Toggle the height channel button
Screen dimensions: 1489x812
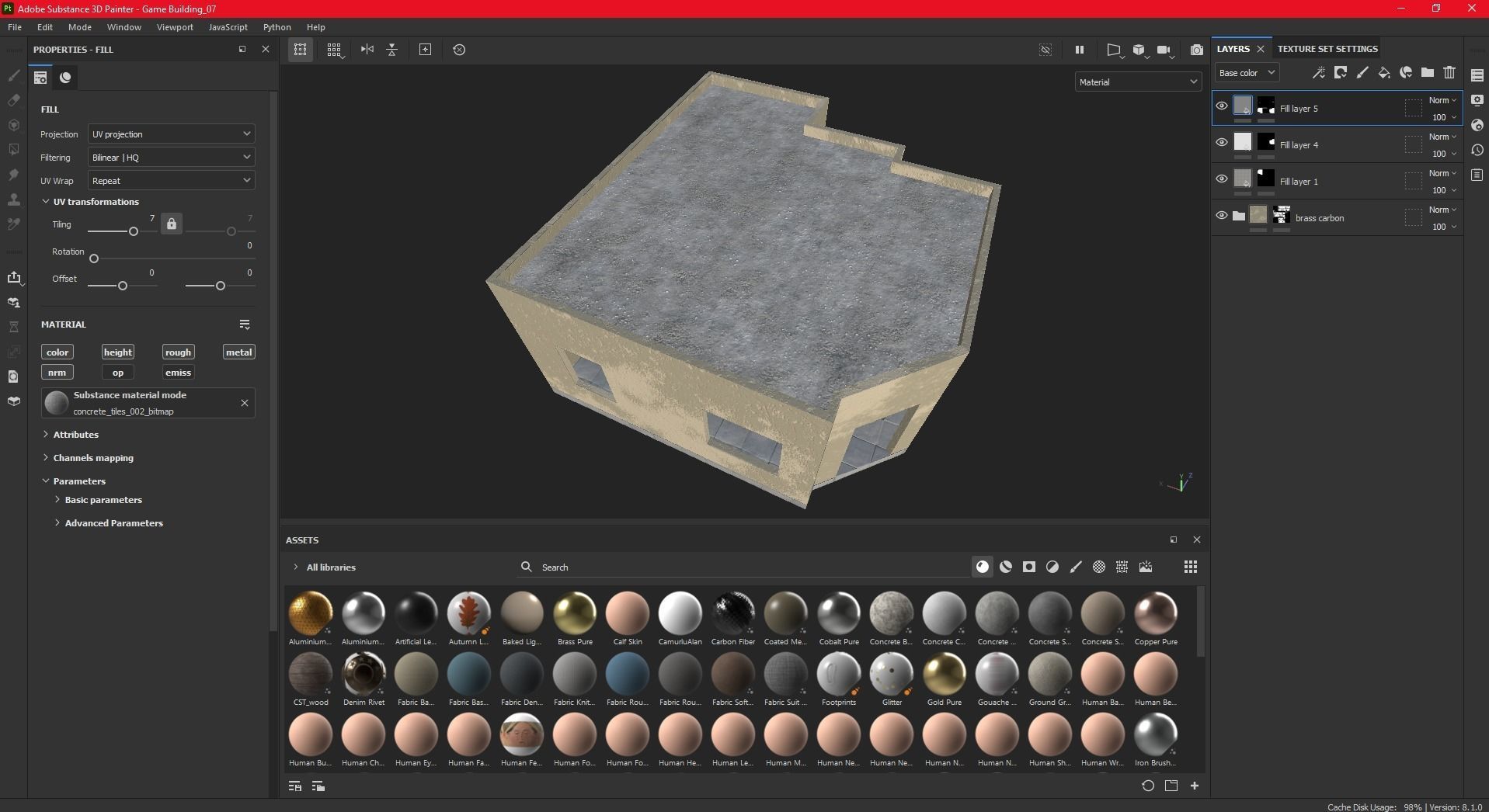coord(118,352)
